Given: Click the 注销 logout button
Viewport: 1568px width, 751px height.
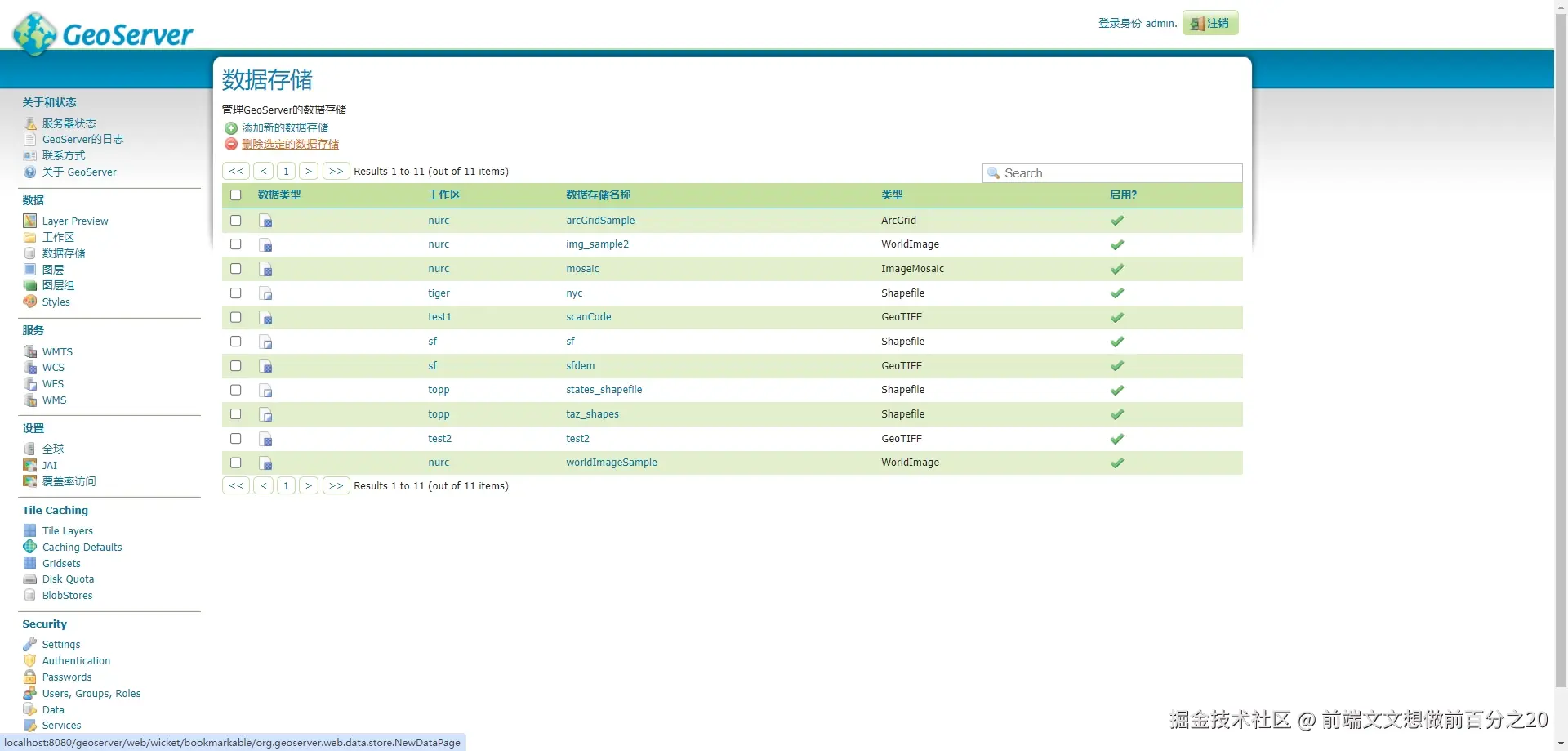Looking at the screenshot, I should coord(1210,23).
